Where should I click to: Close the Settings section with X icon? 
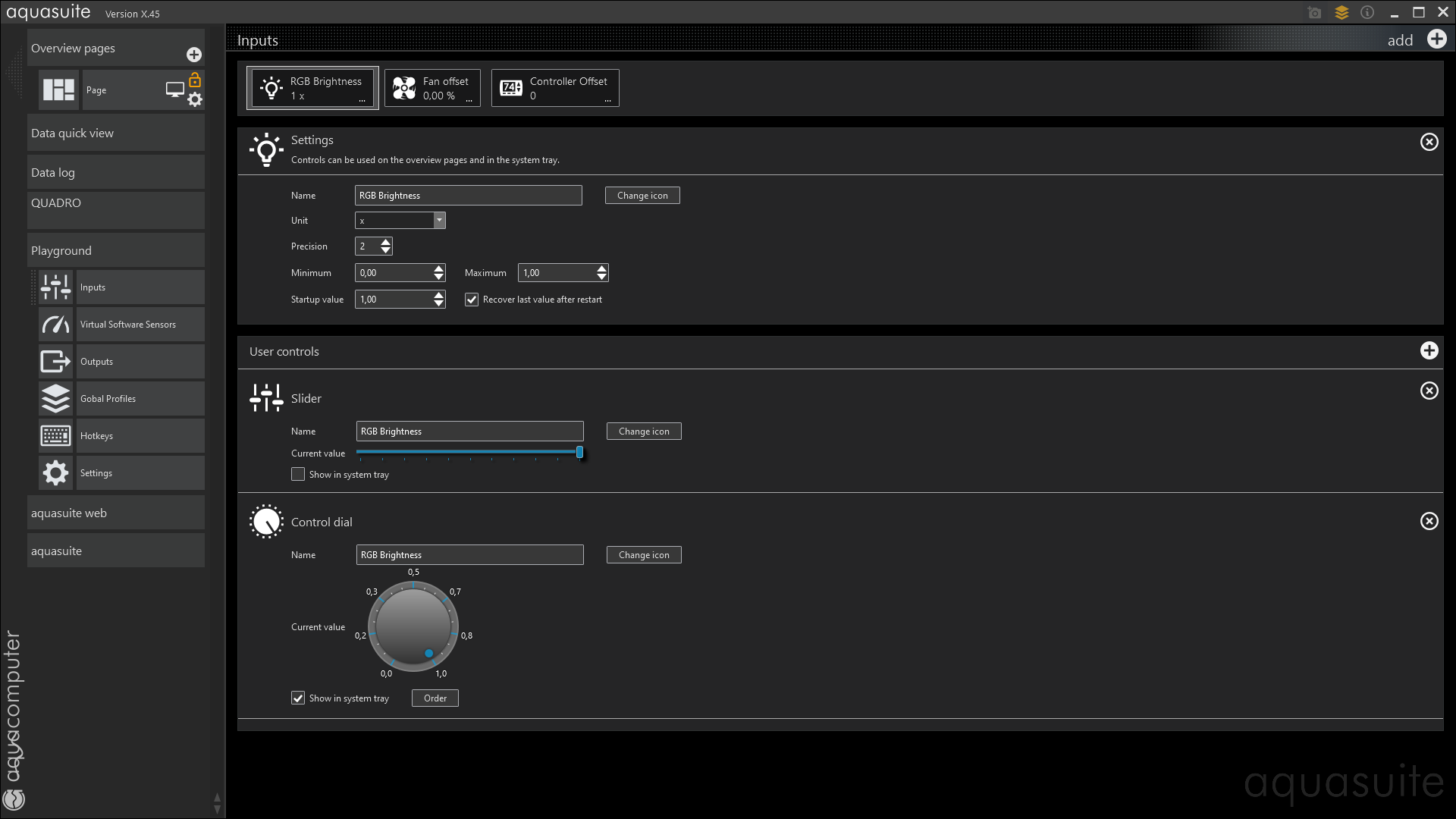(1429, 142)
